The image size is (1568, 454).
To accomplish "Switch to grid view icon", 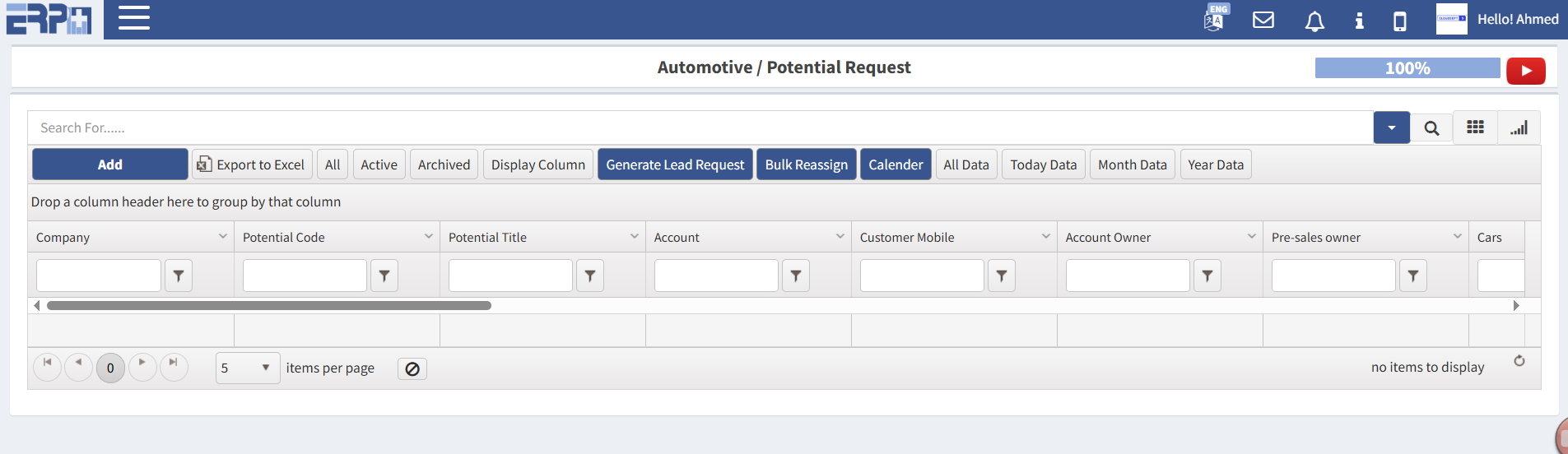I will (x=1475, y=127).
